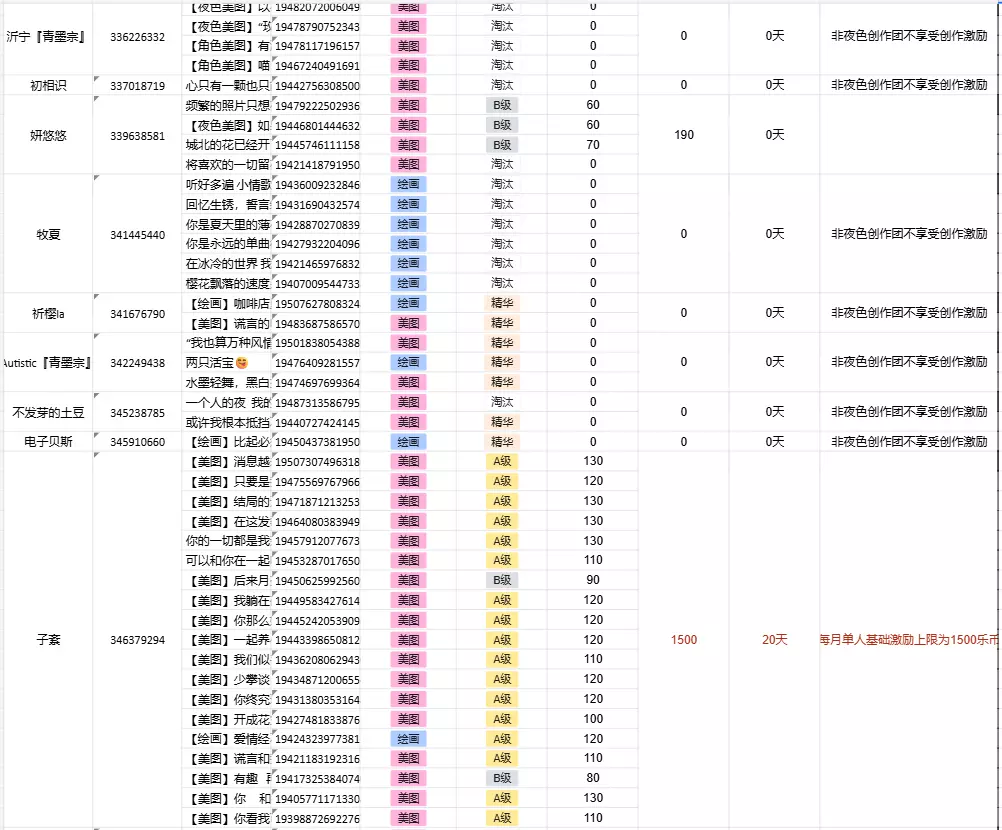Select user ID 339638581 cell

point(137,135)
